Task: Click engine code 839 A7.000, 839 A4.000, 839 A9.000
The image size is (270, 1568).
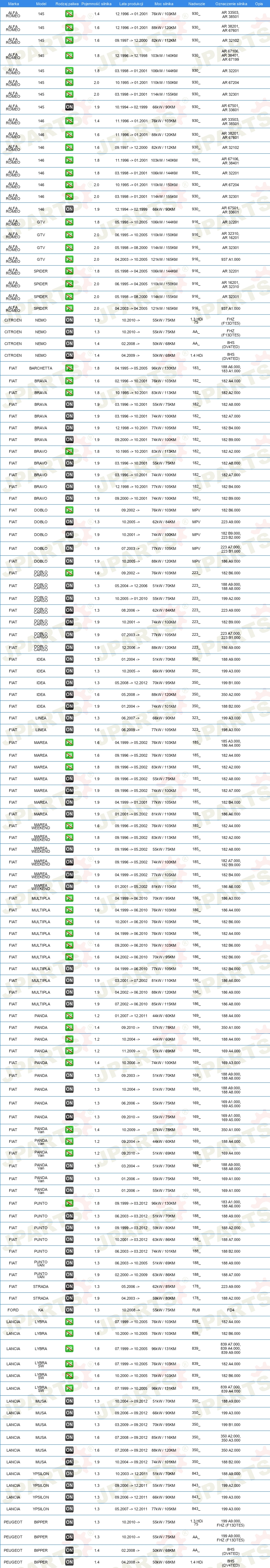Action: [231, 1348]
